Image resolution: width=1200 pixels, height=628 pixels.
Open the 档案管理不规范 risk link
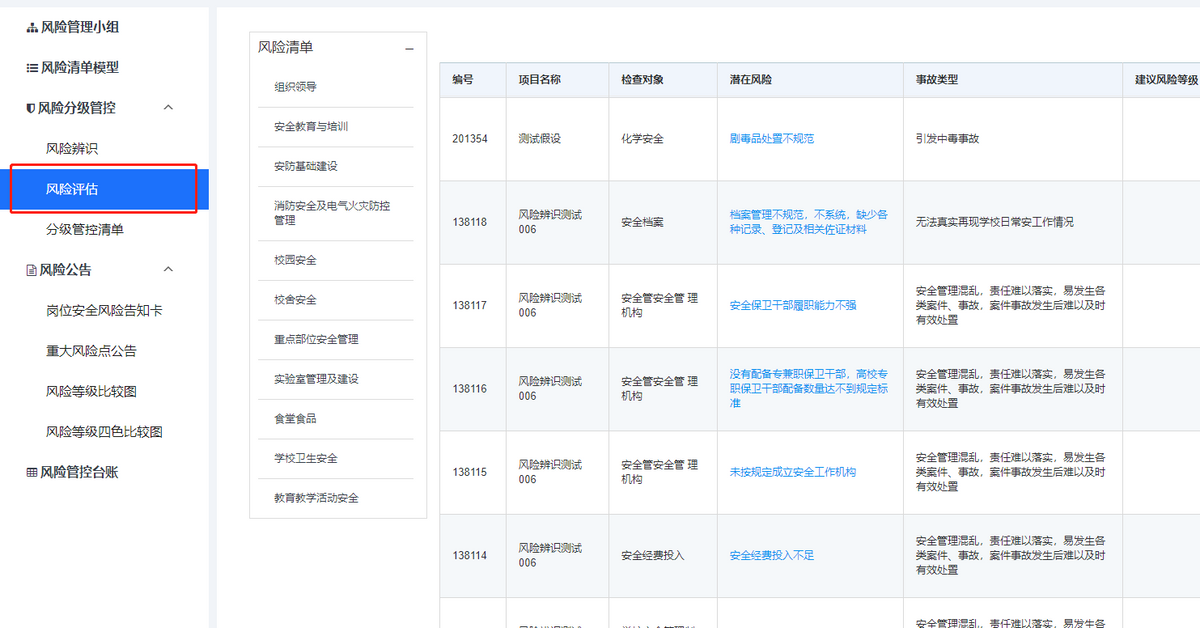click(x=809, y=222)
